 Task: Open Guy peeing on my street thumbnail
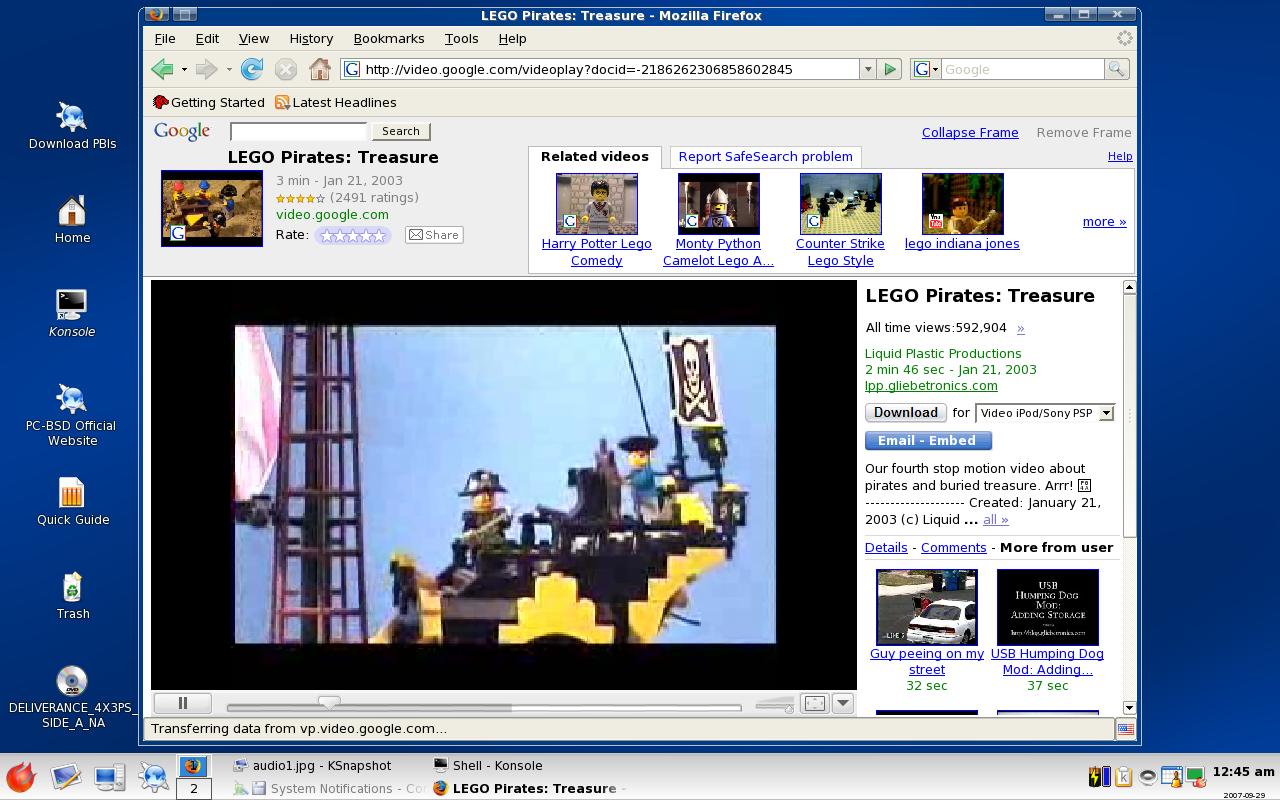point(926,607)
